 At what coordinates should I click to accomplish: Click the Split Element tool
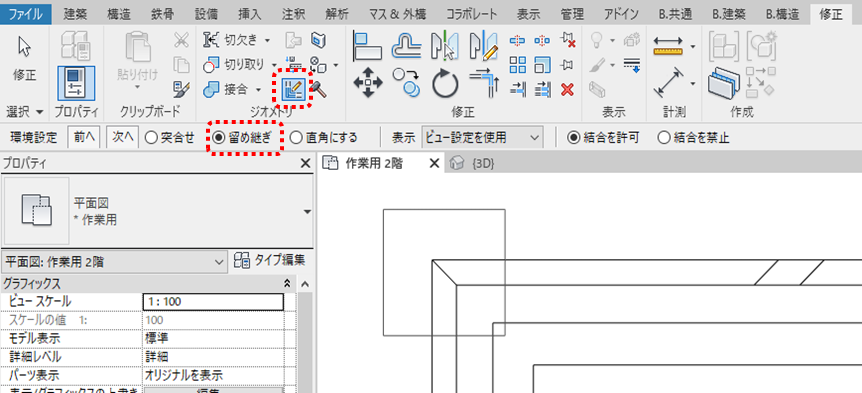pos(517,40)
